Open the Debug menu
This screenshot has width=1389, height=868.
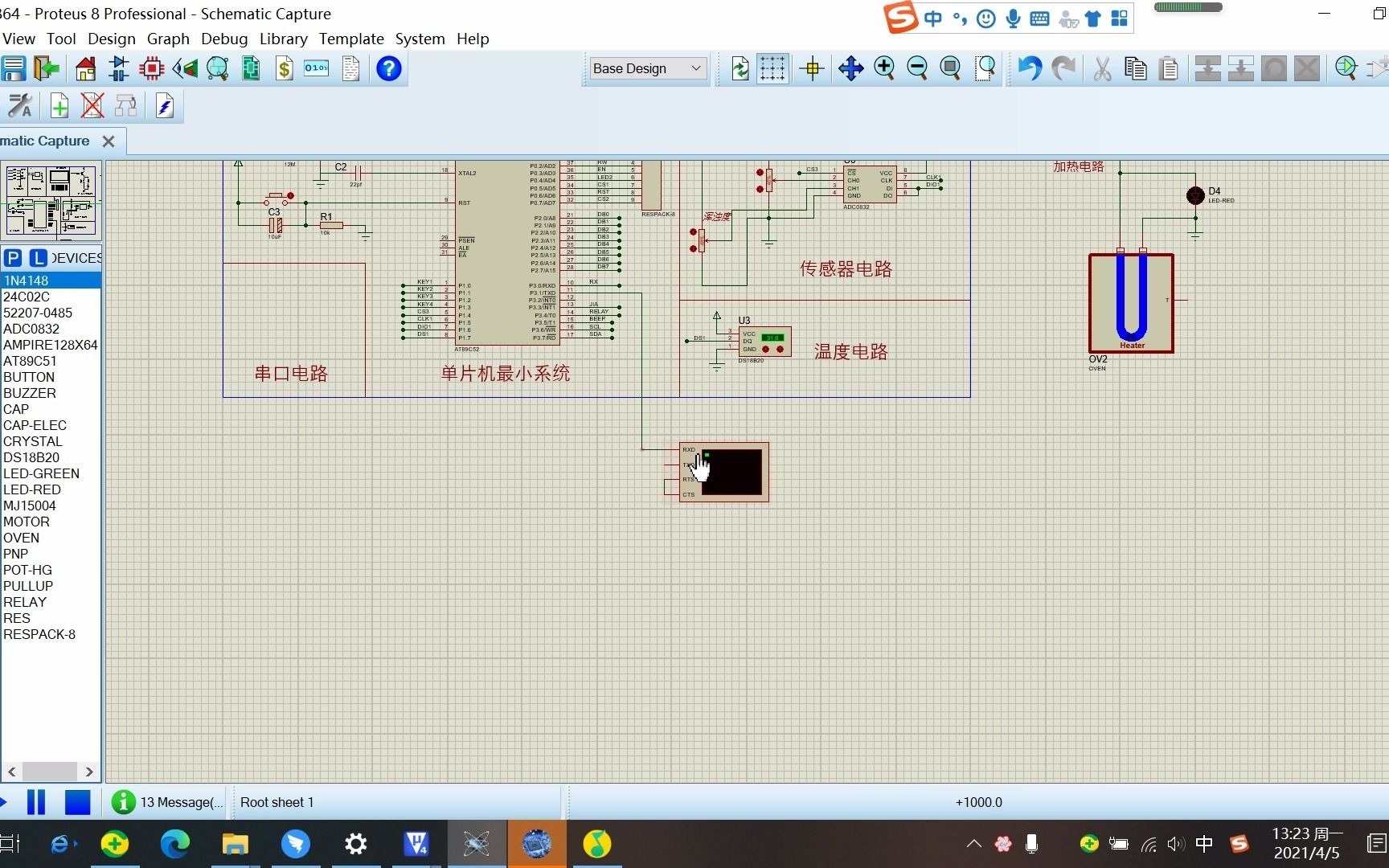click(224, 39)
